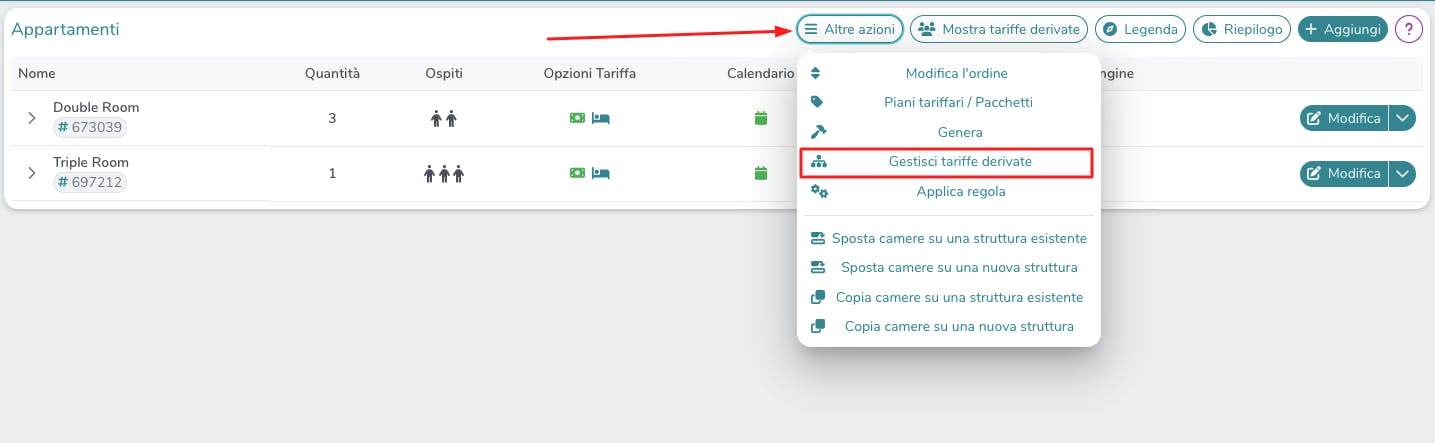Viewport: 1435px width, 443px height.
Task: Click the help question mark icon
Action: click(1409, 30)
